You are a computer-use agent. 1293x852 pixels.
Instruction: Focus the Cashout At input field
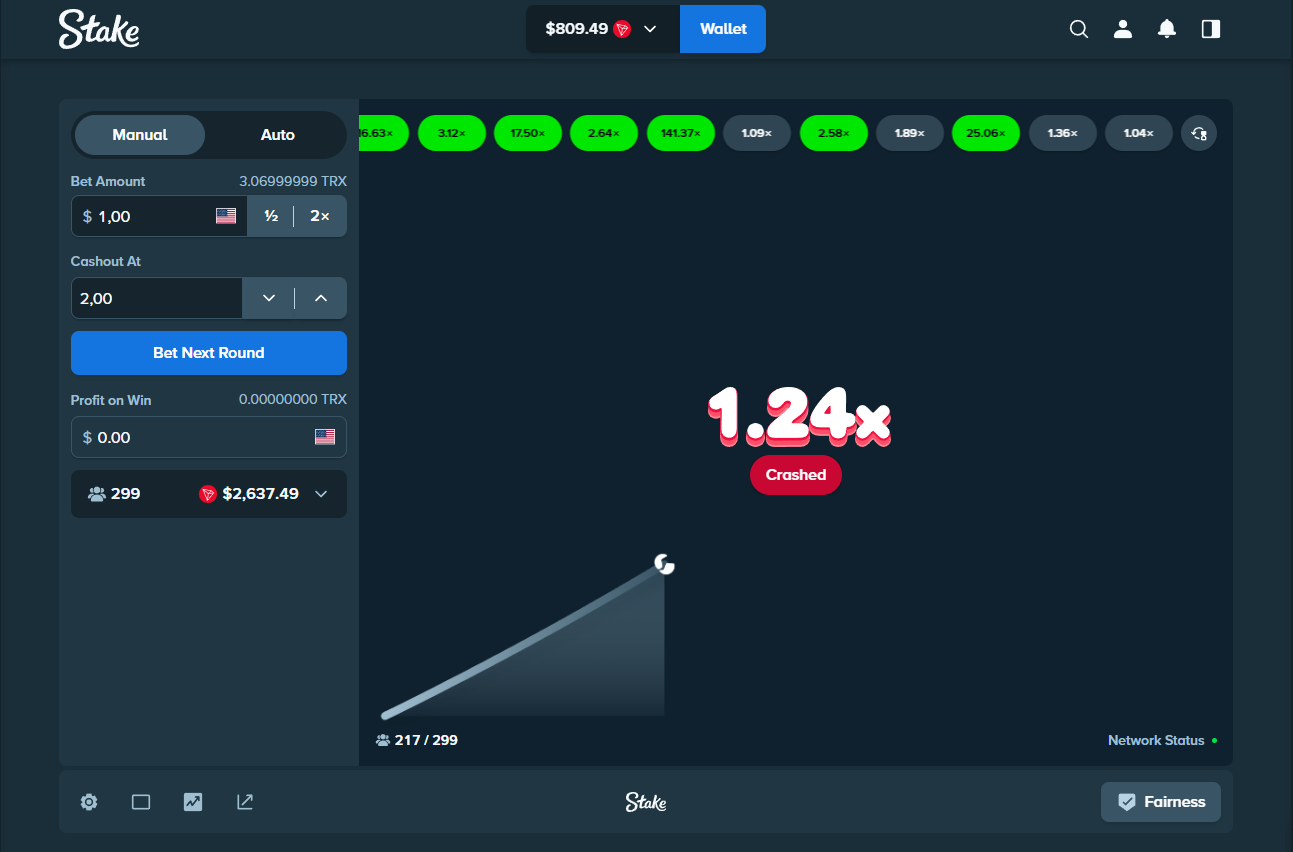click(x=157, y=298)
